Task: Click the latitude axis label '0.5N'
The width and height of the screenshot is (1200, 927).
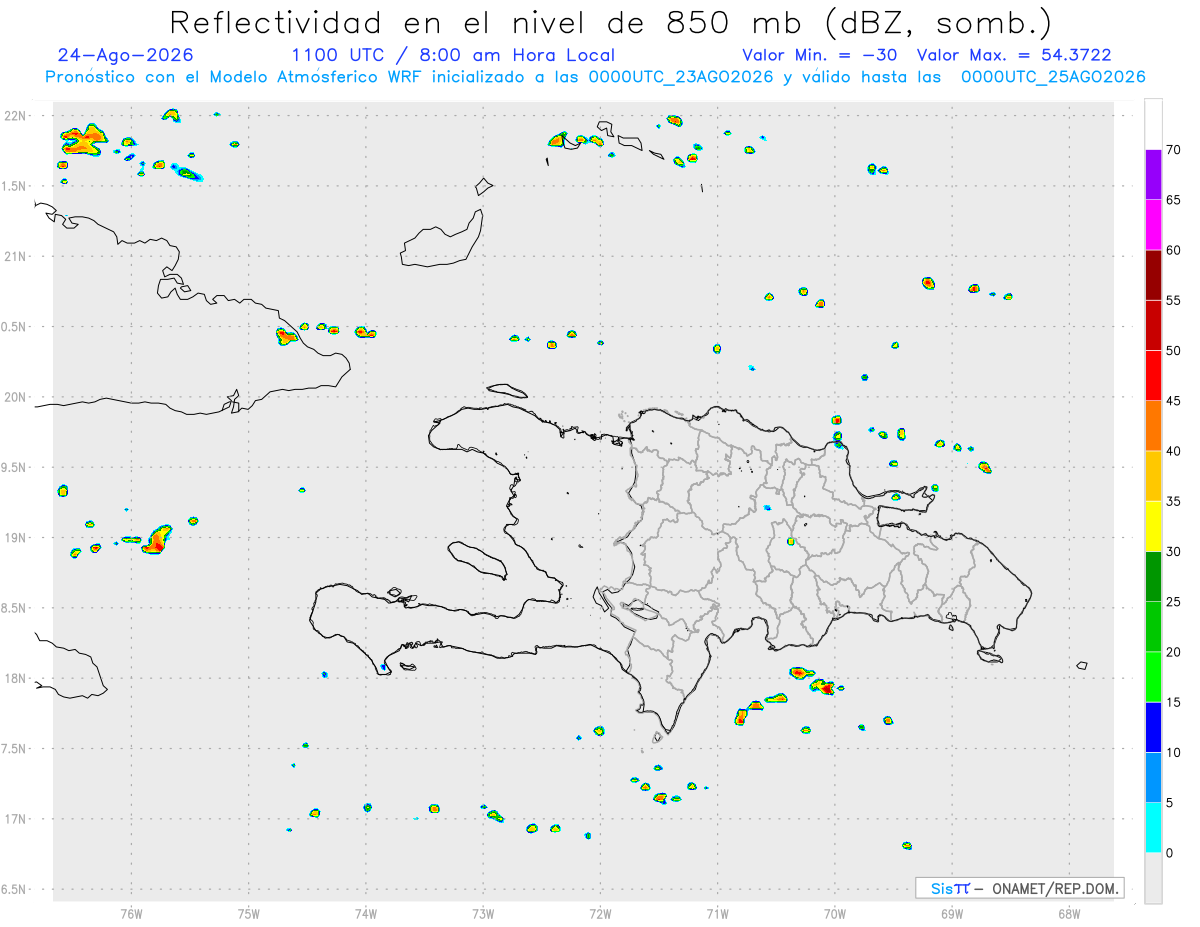Action: tap(15, 327)
